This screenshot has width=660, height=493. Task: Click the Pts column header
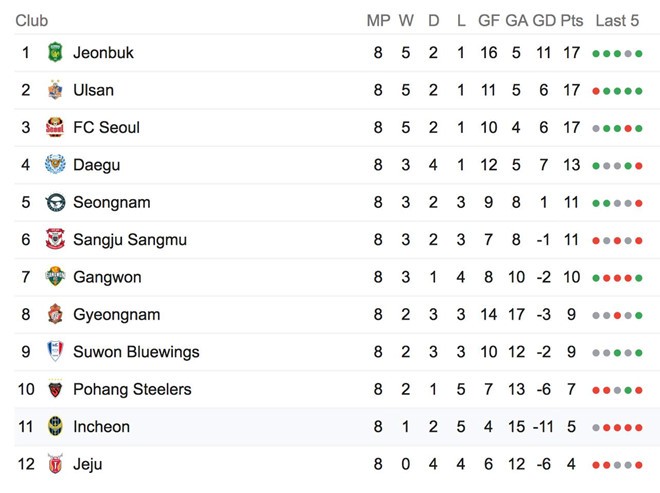[x=571, y=20]
